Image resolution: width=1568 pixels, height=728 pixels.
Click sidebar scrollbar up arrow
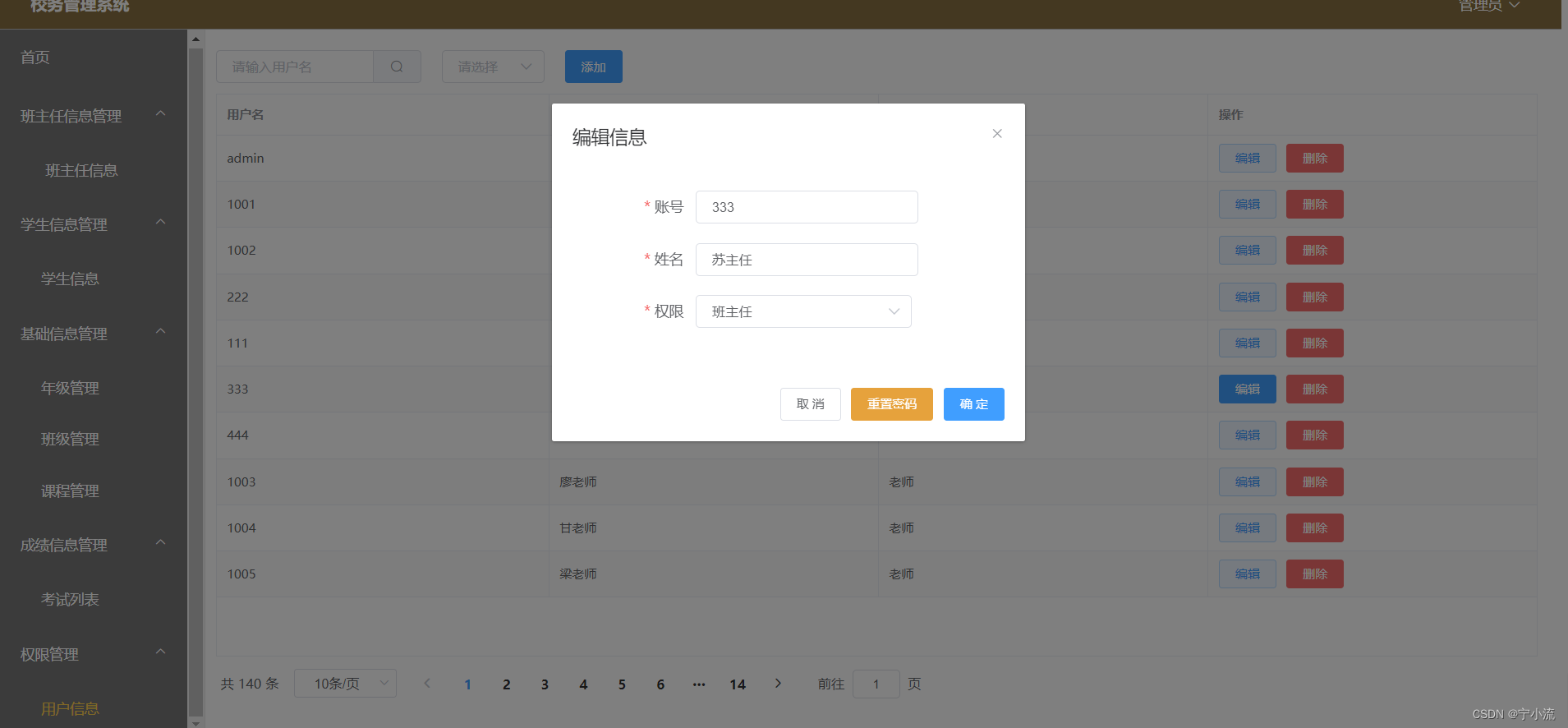(195, 39)
